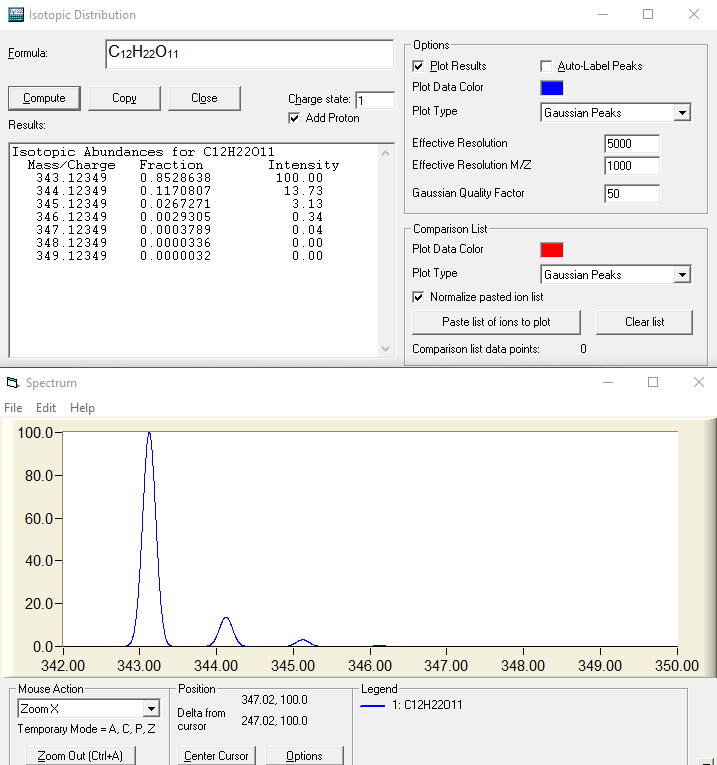Click the legend entry 1: C12H22O11
Viewport: 717px width, 765px height.
411,705
